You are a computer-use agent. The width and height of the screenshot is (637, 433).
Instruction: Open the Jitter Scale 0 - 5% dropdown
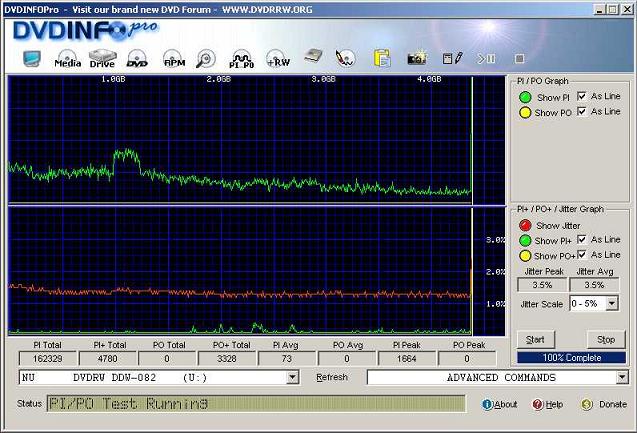tap(611, 303)
